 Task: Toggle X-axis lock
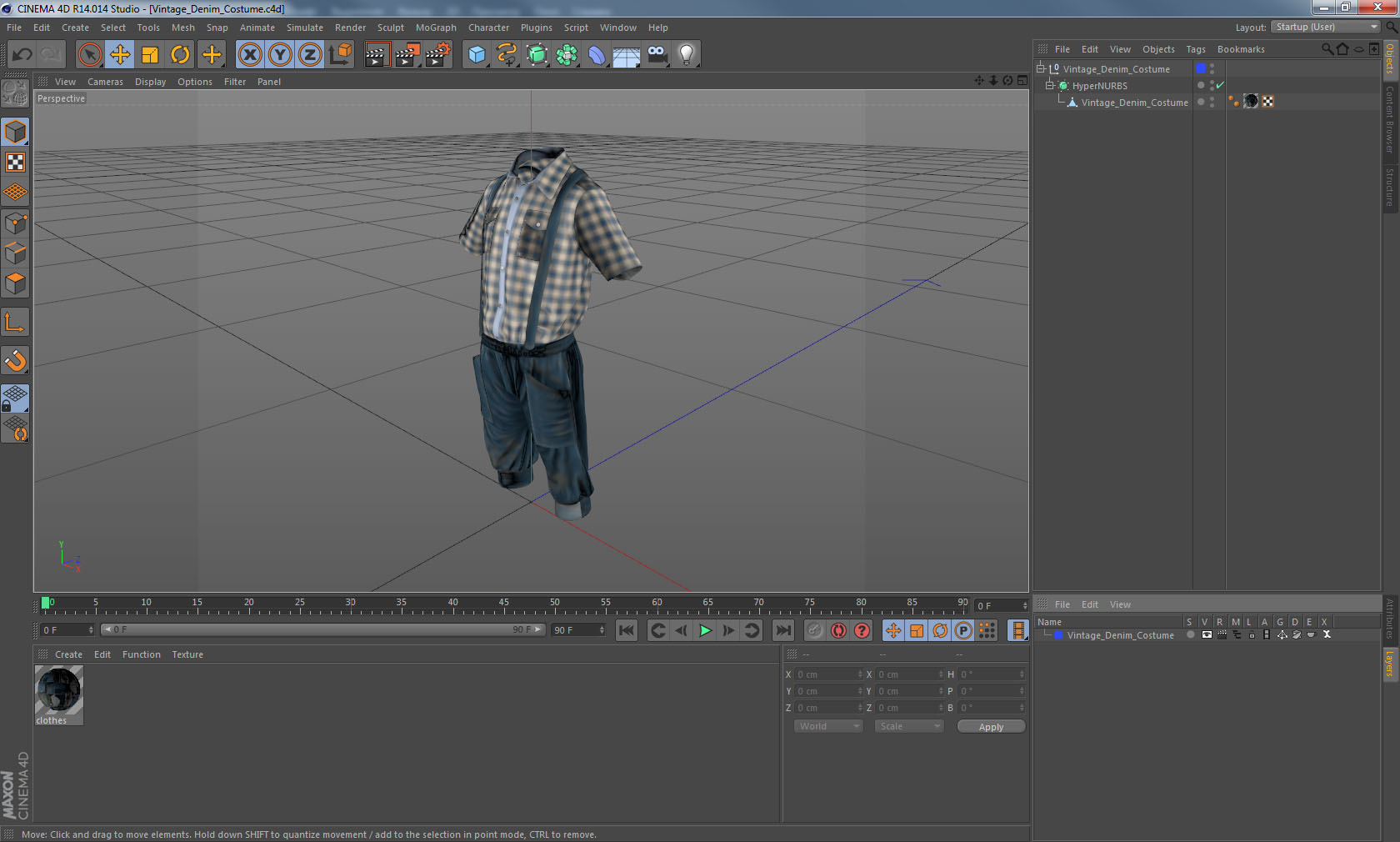tap(249, 55)
